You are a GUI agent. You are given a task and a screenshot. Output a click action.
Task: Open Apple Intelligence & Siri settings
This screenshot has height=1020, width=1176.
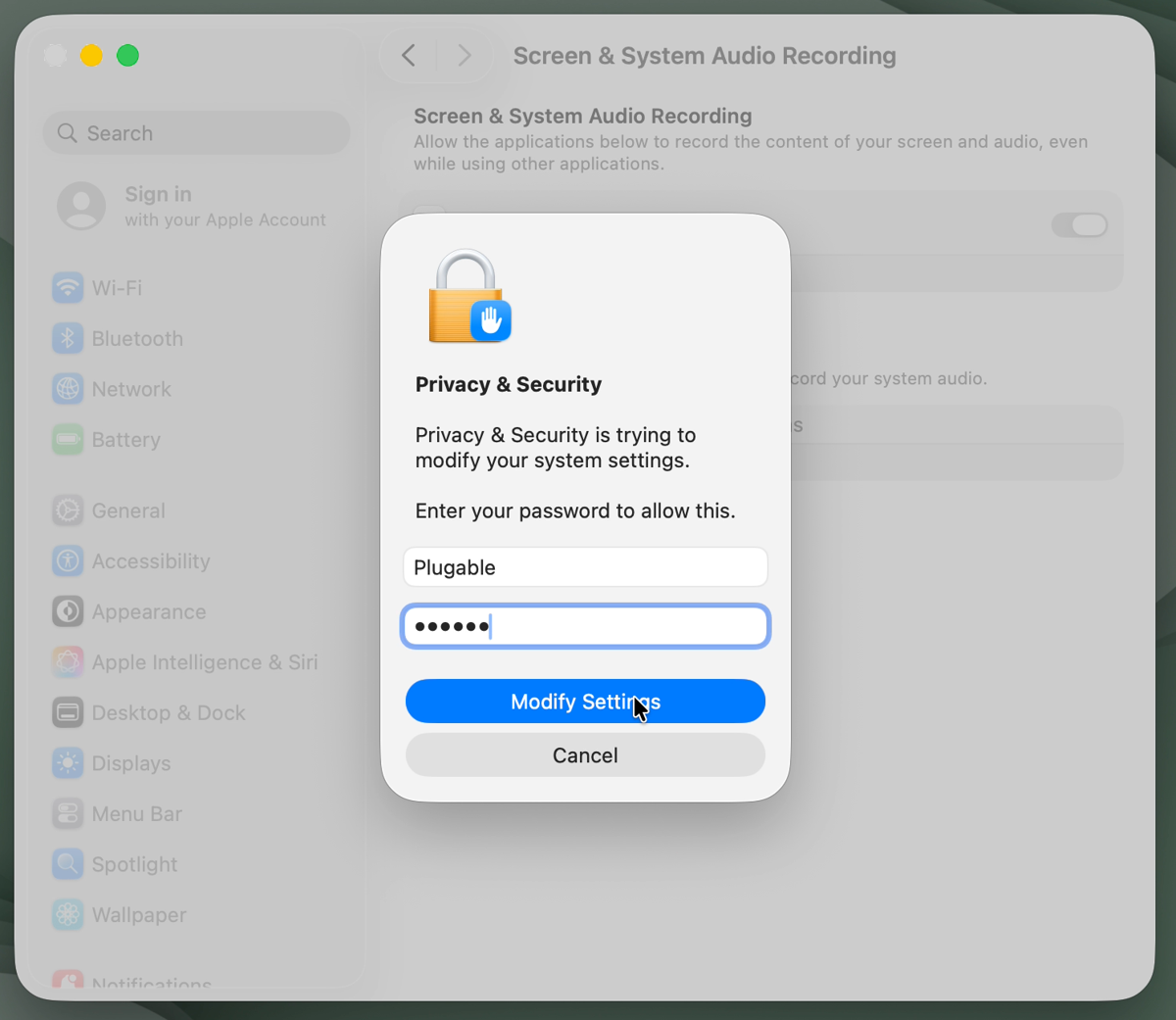tap(204, 662)
